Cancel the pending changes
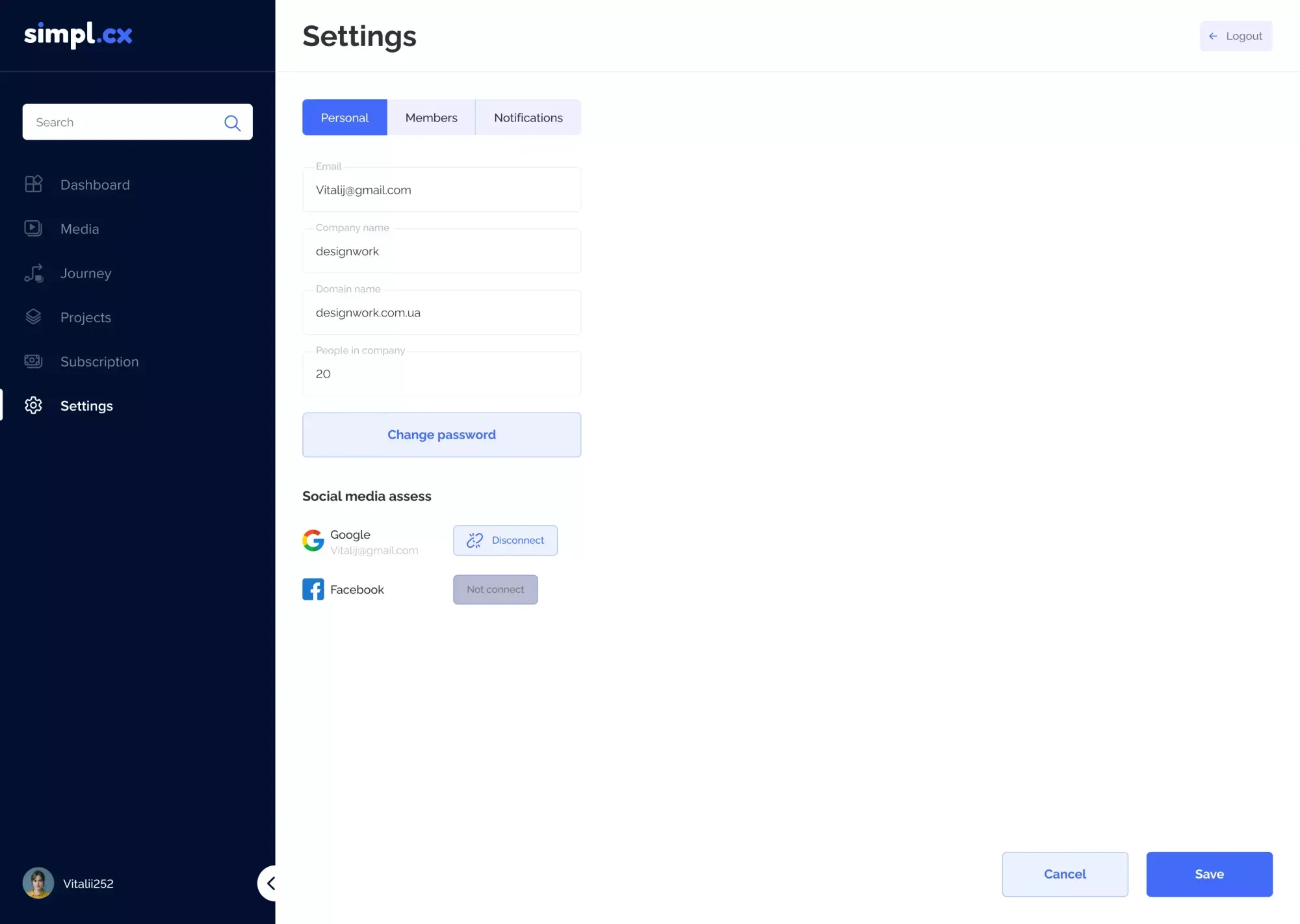Viewport: 1300px width, 924px height. [1065, 874]
